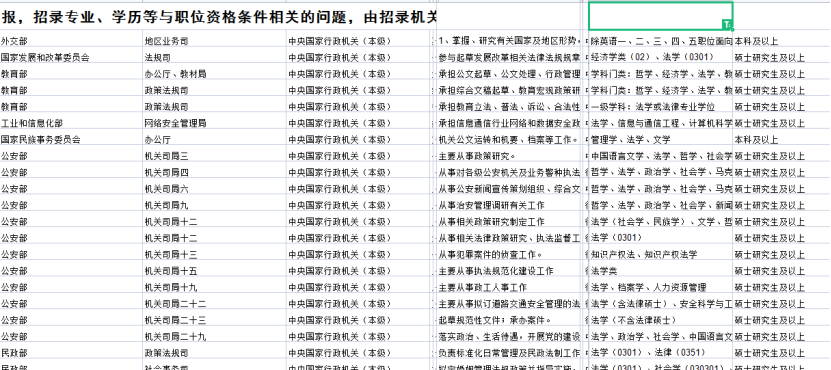The height and width of the screenshot is (370, 831).
Task: Click the 法学类 cell
Action: pos(661,271)
